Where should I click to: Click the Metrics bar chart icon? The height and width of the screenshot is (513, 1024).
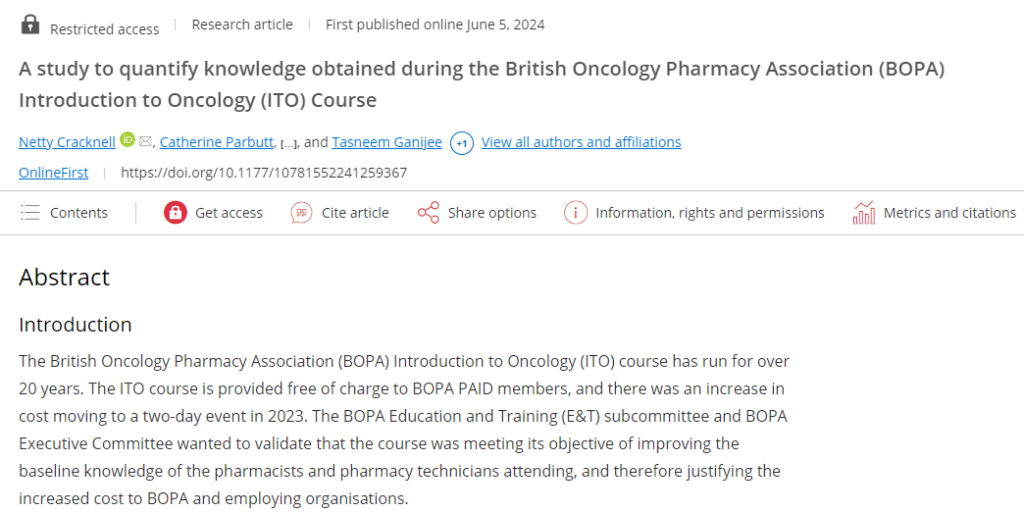coord(863,212)
